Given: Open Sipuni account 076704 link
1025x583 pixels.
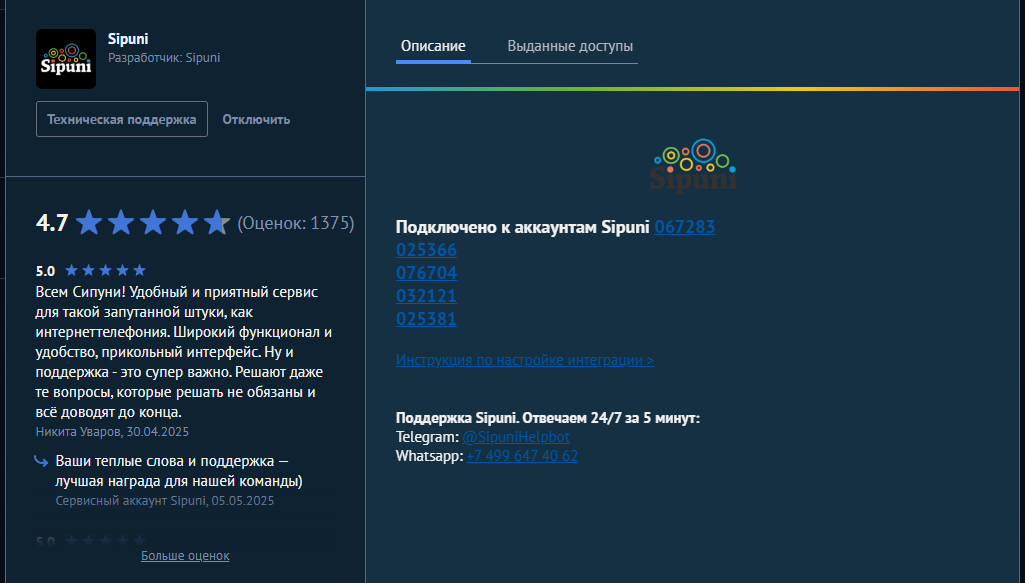Looking at the screenshot, I should (426, 273).
